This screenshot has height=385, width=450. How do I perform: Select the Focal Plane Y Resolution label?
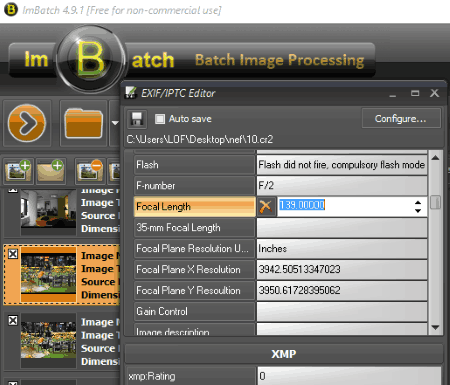pyautogui.click(x=195, y=290)
